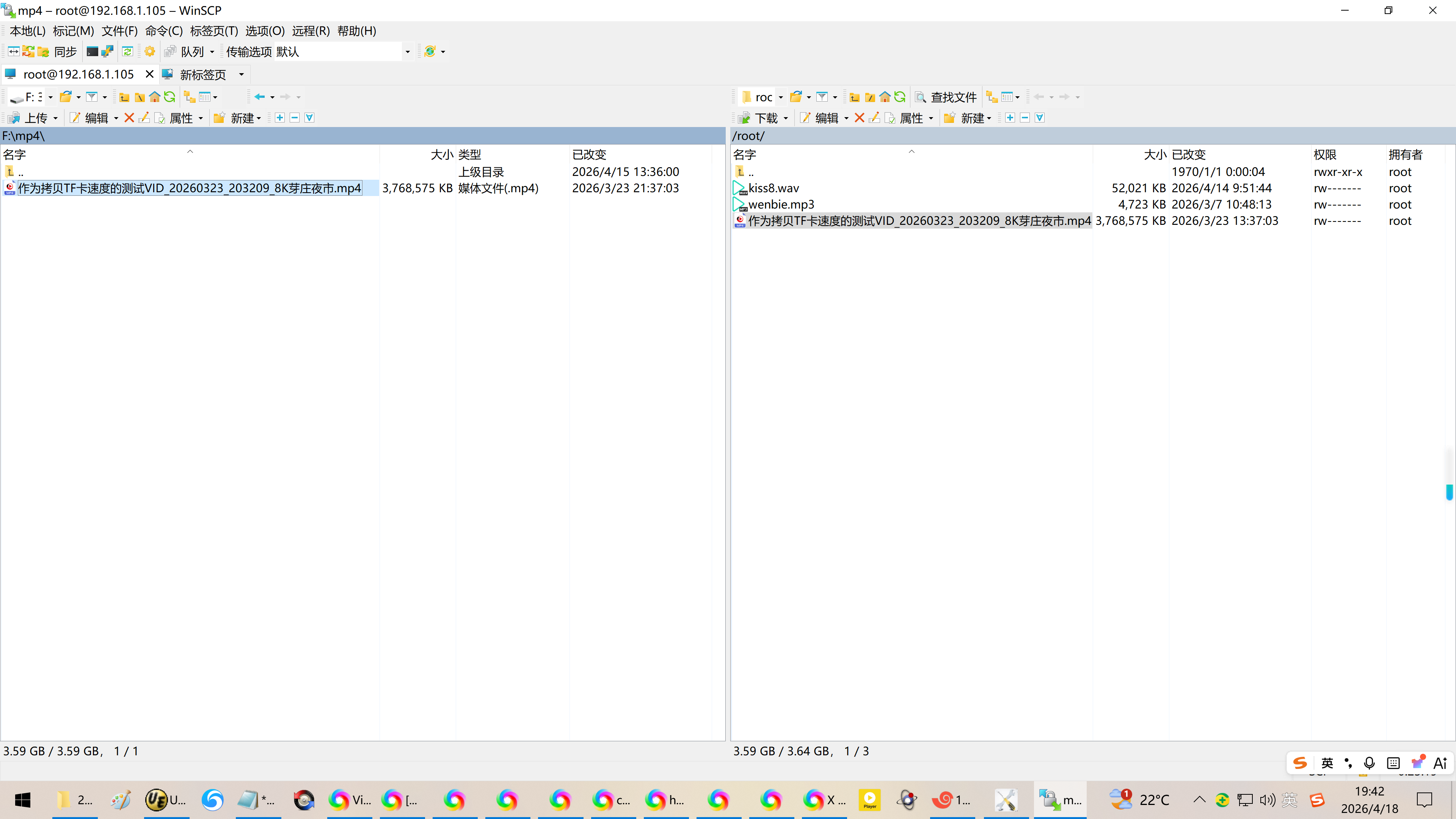The image size is (1456, 819).
Task: Expand the 下载 download dropdown arrow
Action: tap(786, 118)
